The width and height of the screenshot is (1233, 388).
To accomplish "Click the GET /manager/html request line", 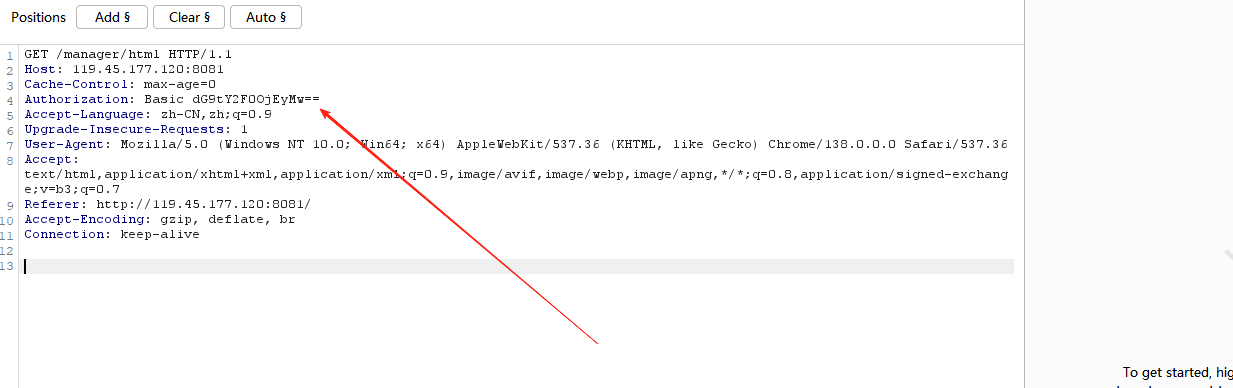I will [128, 54].
